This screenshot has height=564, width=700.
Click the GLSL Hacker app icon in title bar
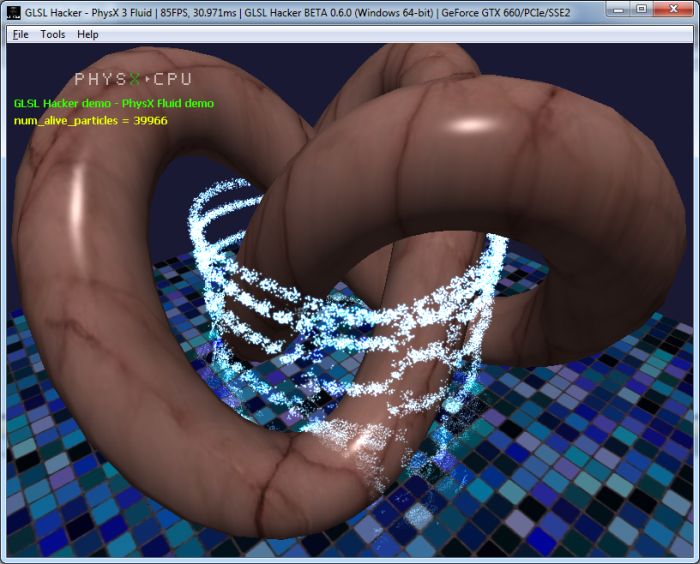[14, 13]
